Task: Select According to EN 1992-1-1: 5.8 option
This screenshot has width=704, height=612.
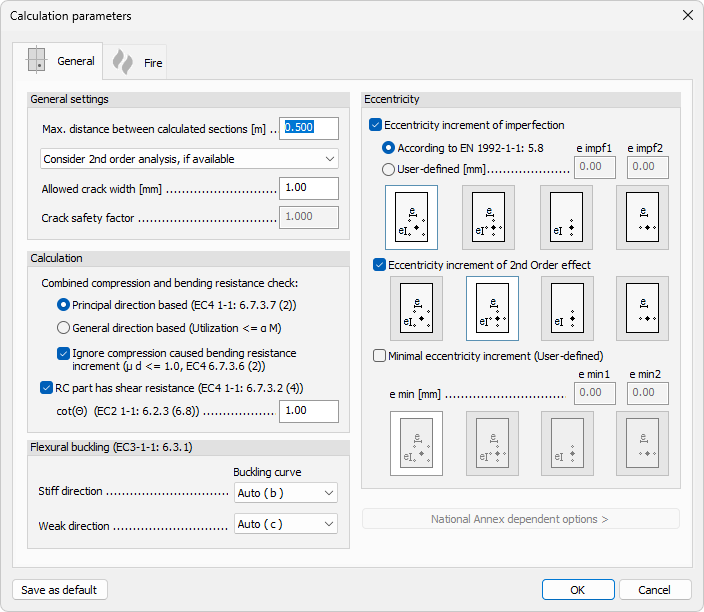Action: [x=388, y=148]
